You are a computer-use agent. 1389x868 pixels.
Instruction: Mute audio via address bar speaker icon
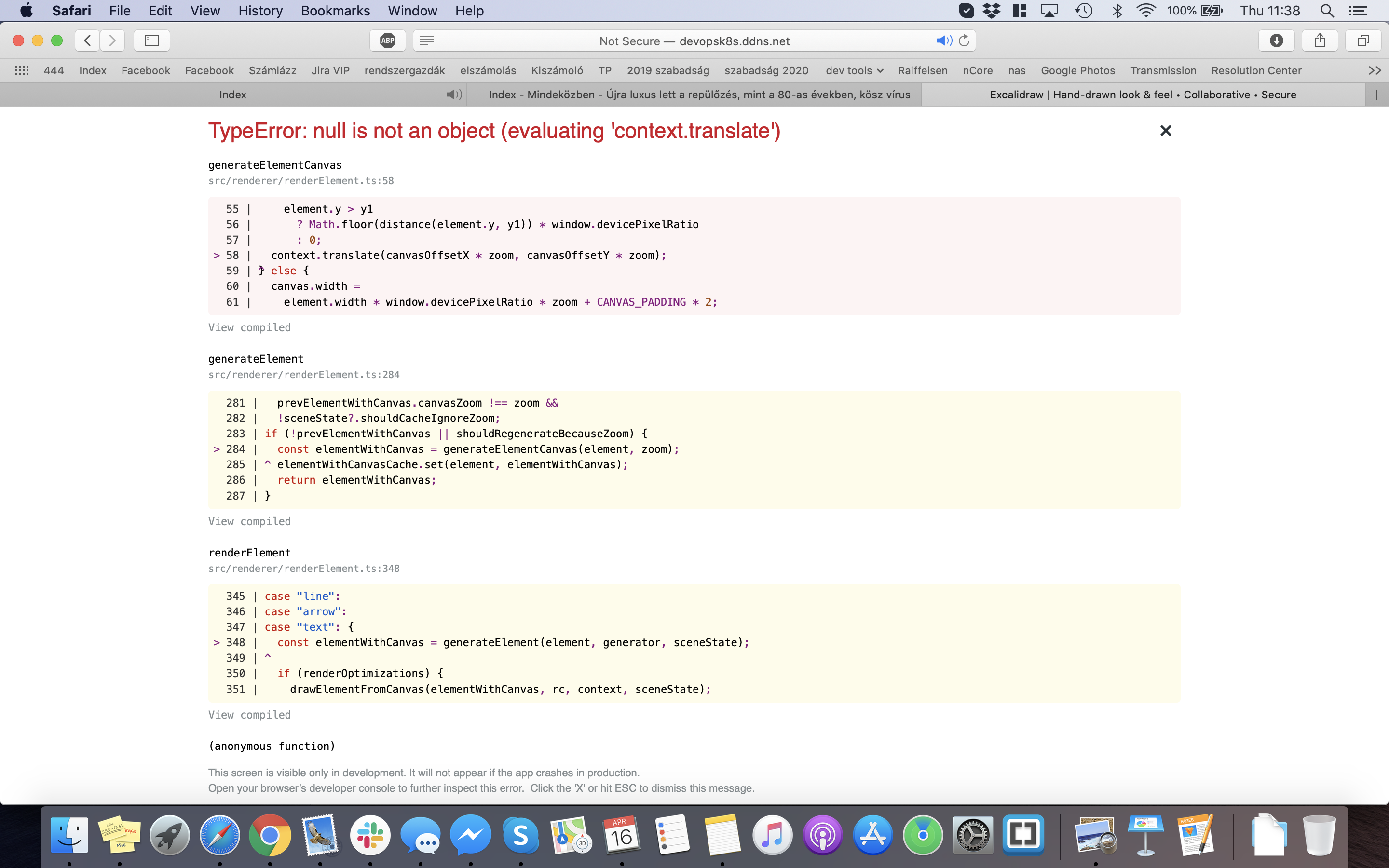944,41
